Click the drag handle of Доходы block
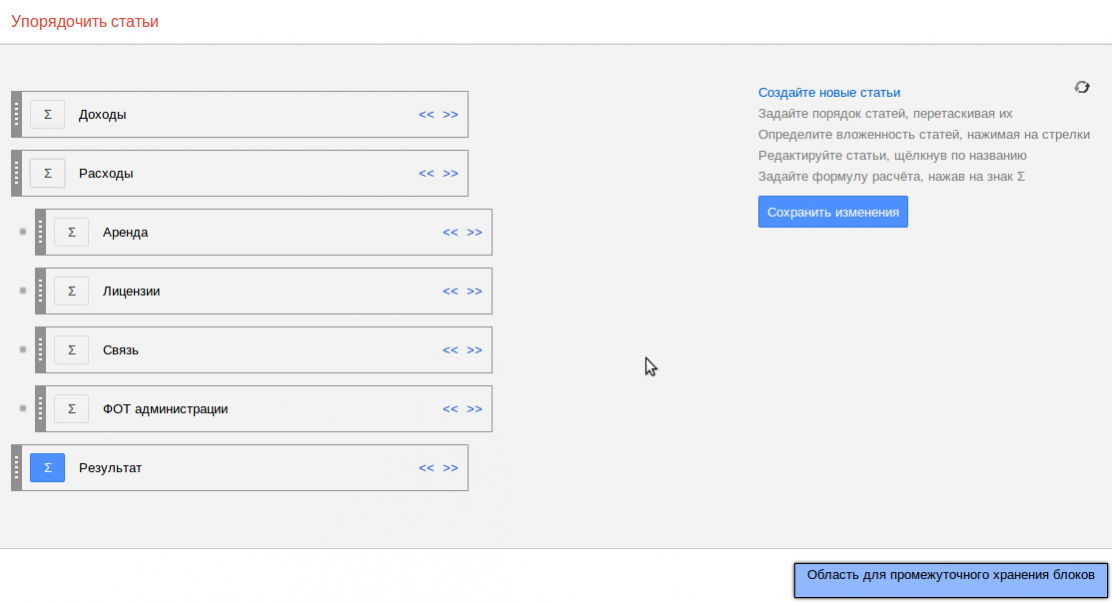 [x=16, y=114]
